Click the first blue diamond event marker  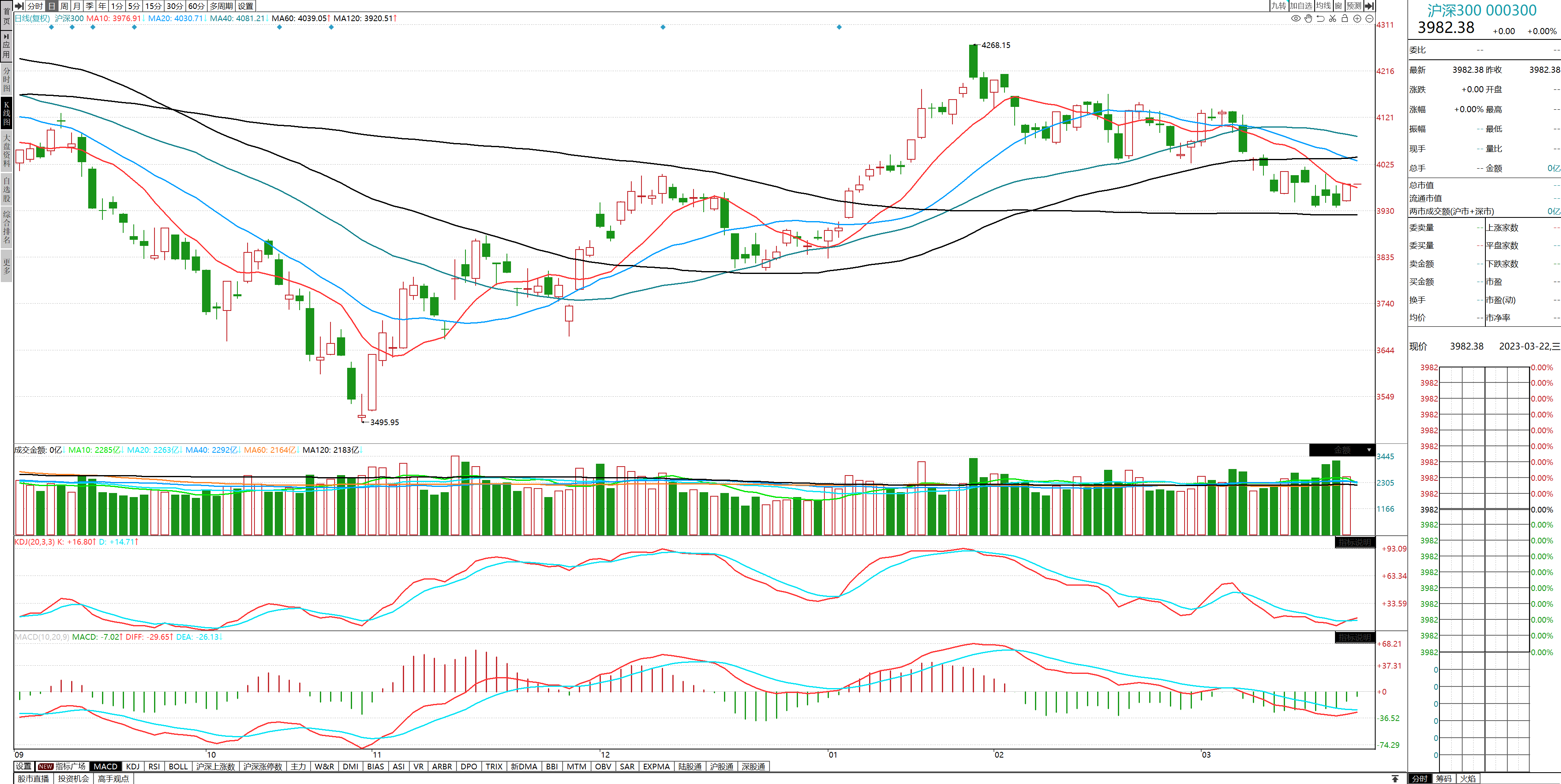[x=52, y=27]
